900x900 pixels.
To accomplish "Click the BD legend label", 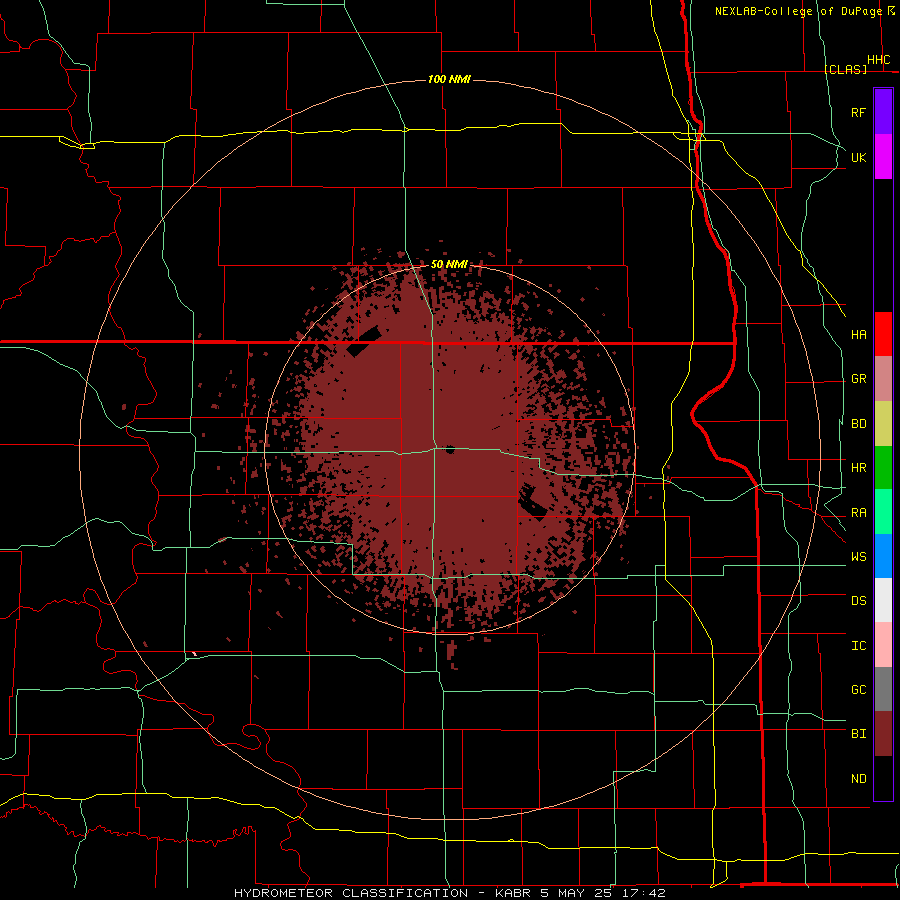I will click(x=859, y=424).
